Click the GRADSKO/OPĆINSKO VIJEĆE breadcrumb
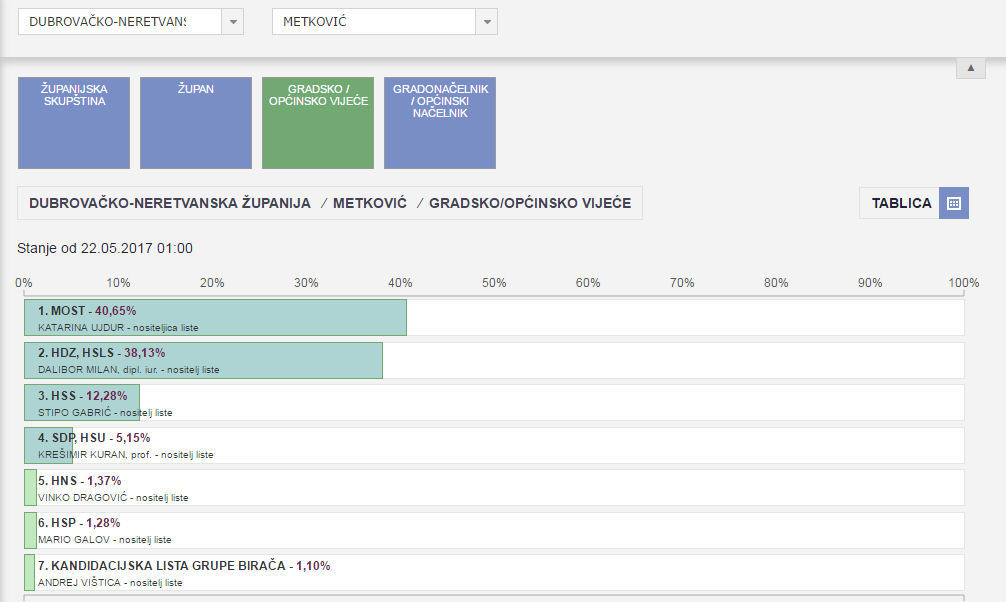This screenshot has width=1006, height=602. click(x=530, y=203)
